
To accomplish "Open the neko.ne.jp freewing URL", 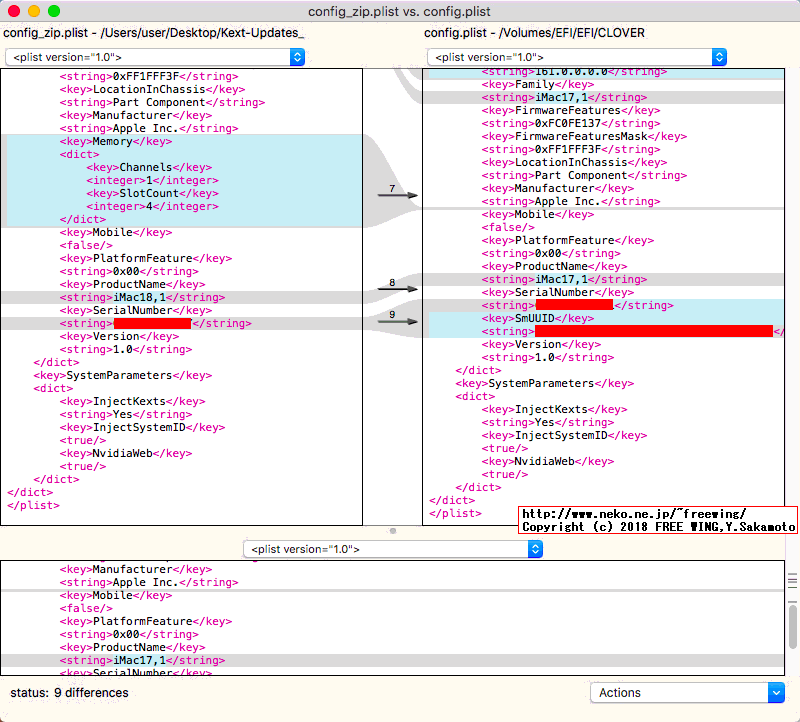I will (633, 513).
